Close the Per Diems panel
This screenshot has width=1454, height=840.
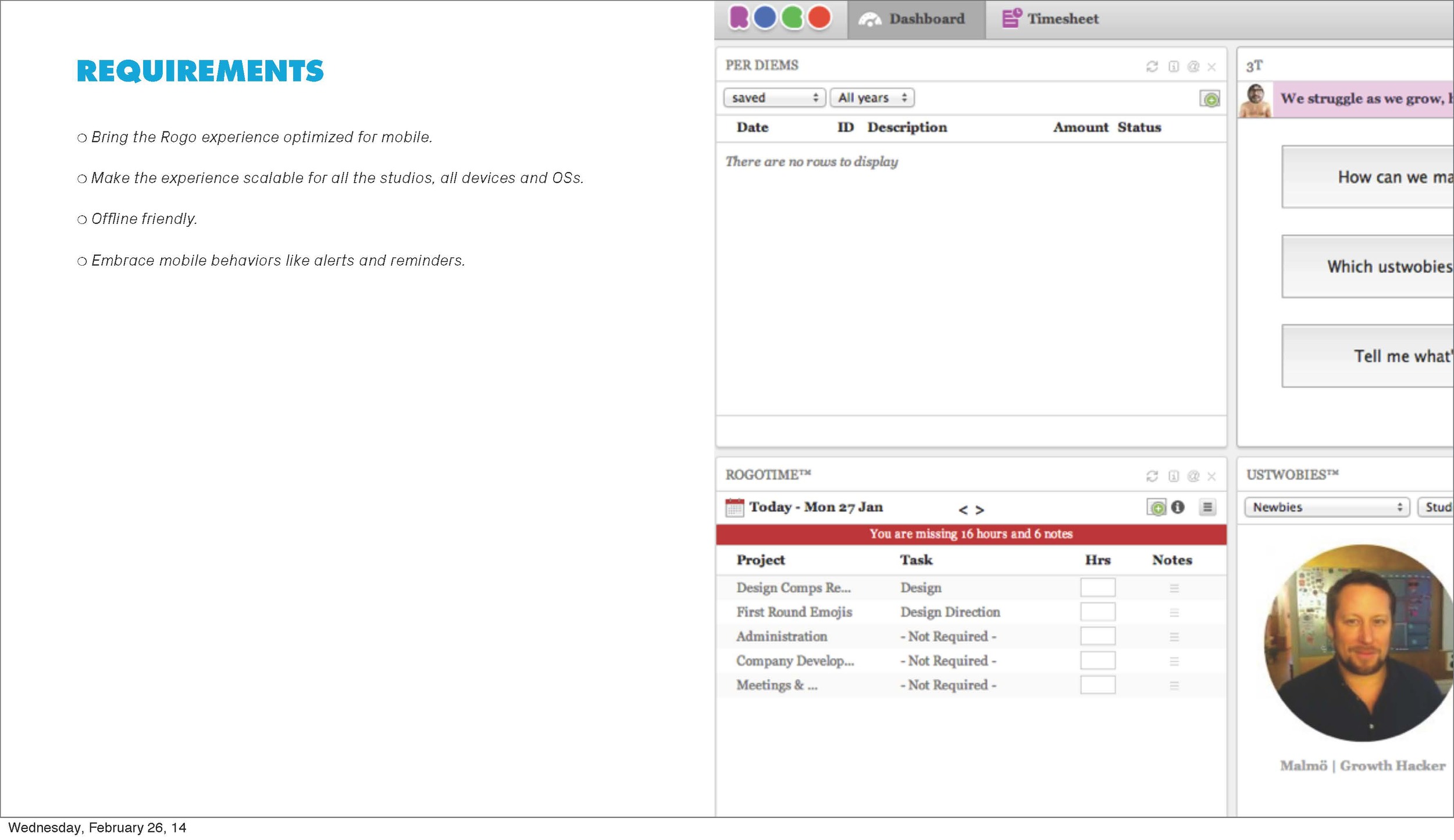pyautogui.click(x=1211, y=67)
